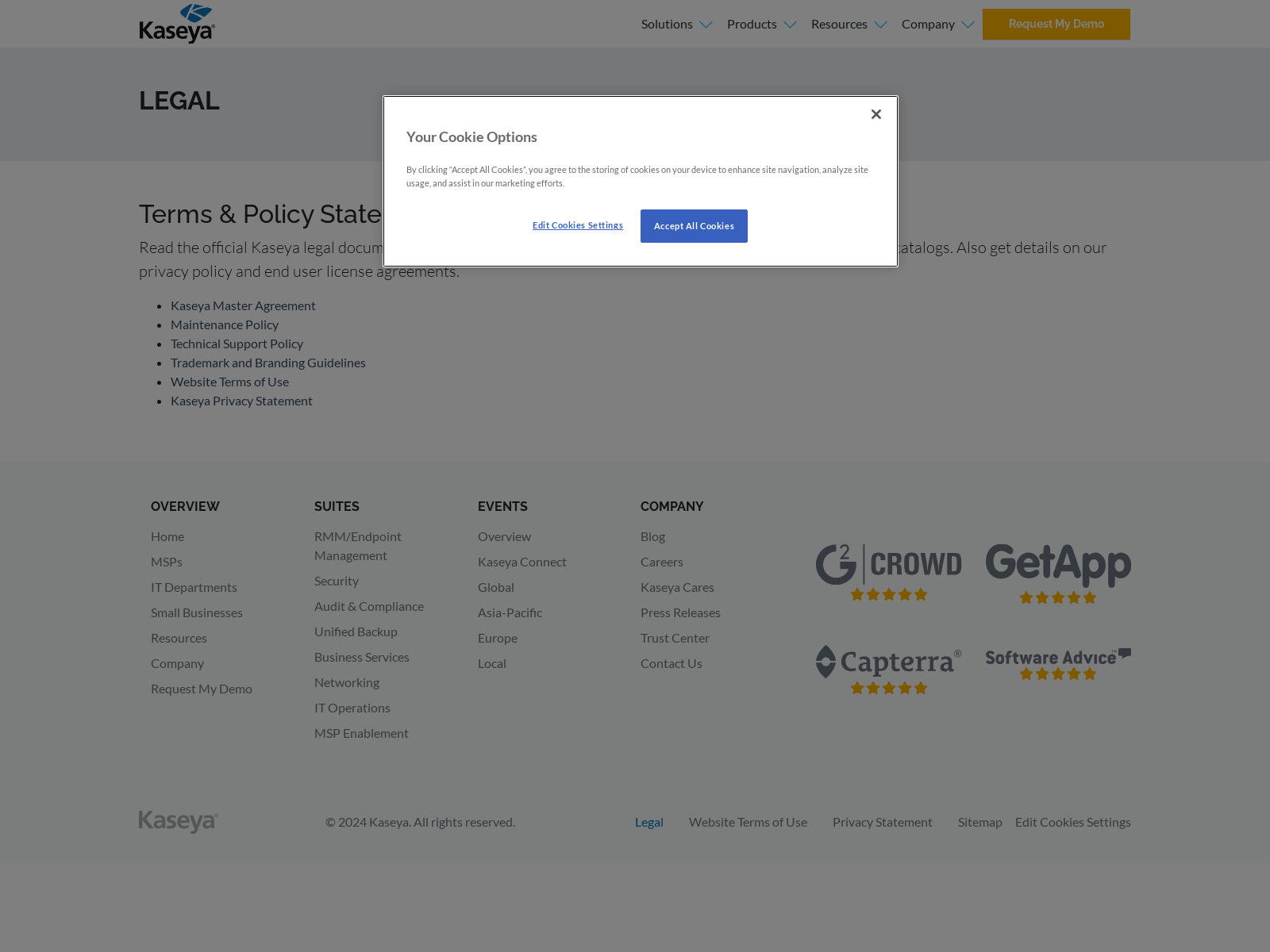This screenshot has height=952, width=1270.
Task: Open Audit & Compliance footer link
Action: [369, 606]
